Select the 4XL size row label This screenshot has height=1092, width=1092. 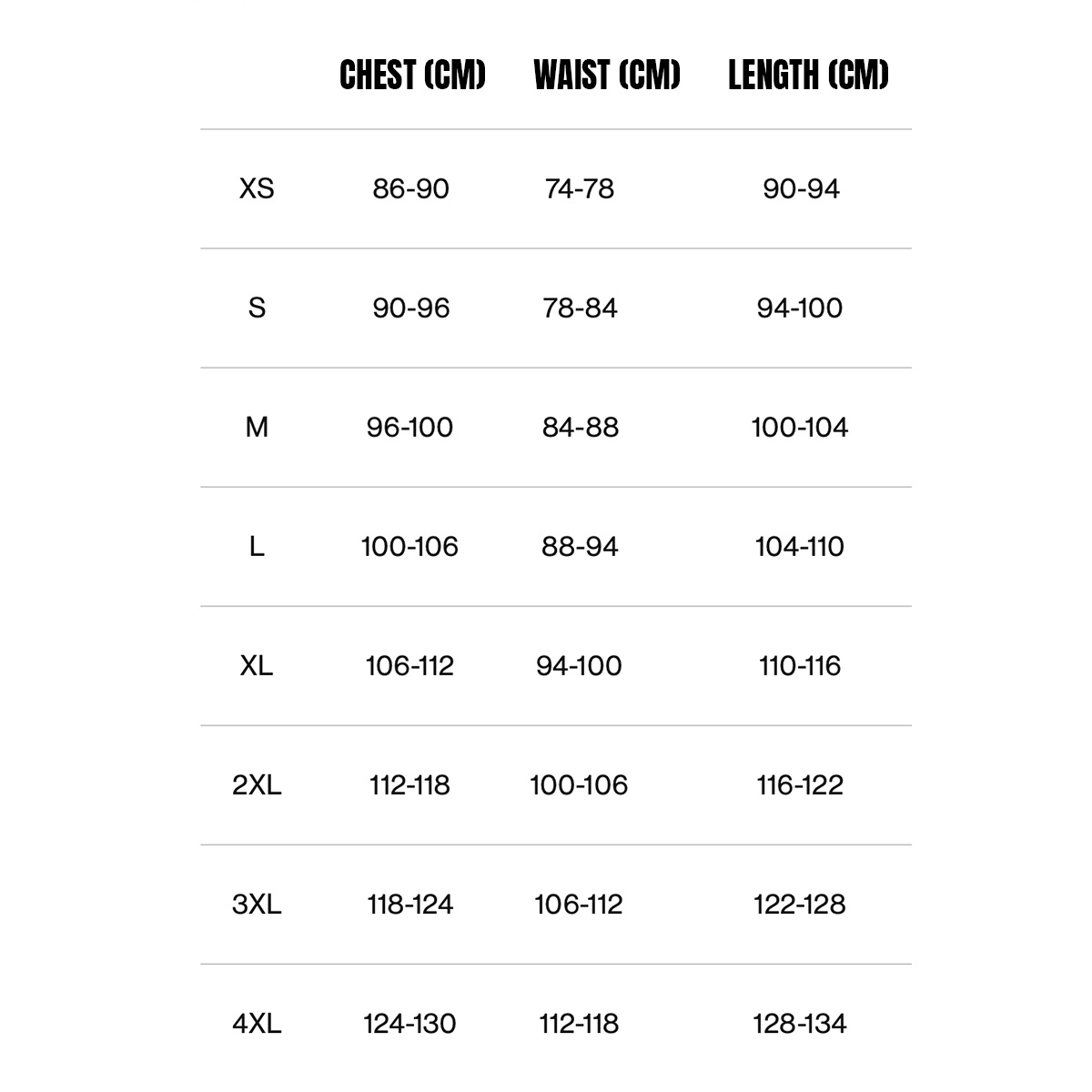pyautogui.click(x=257, y=1023)
